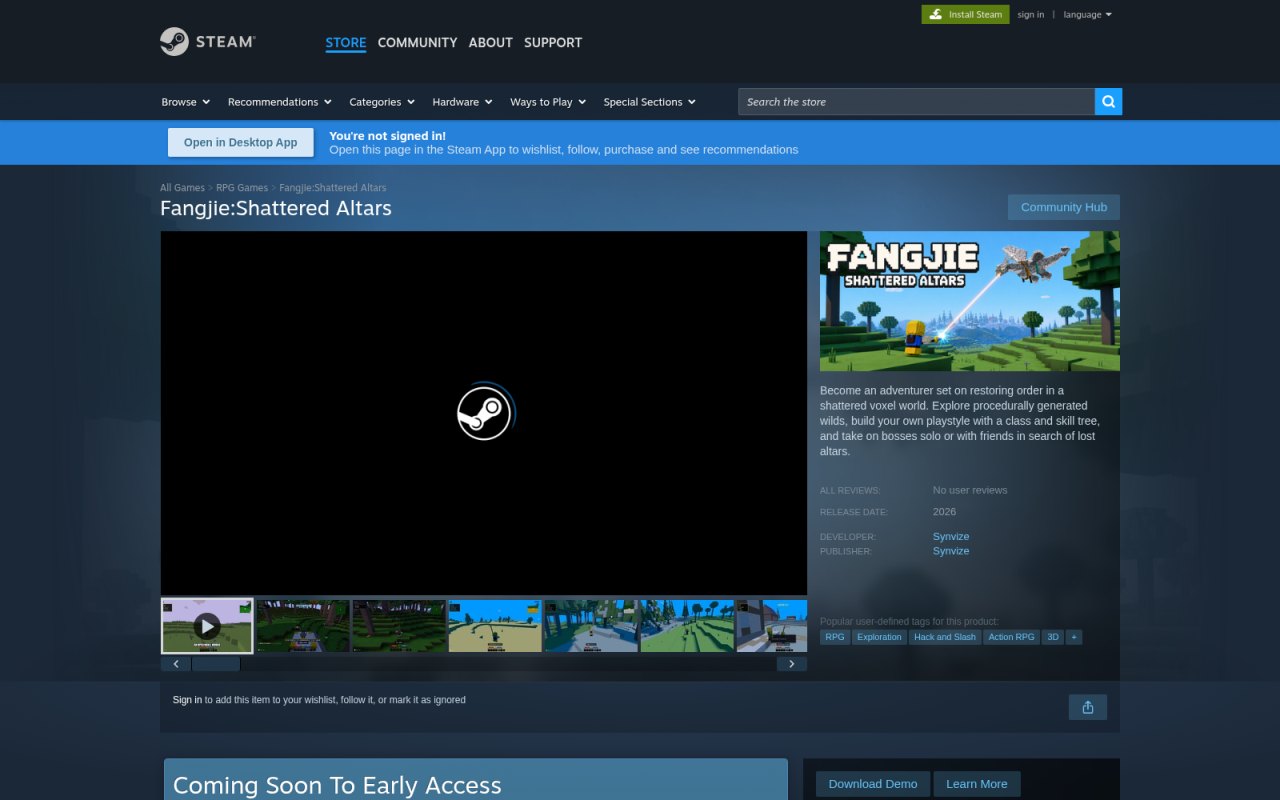Select the Action RPG tag
The height and width of the screenshot is (800, 1280).
(1012, 637)
